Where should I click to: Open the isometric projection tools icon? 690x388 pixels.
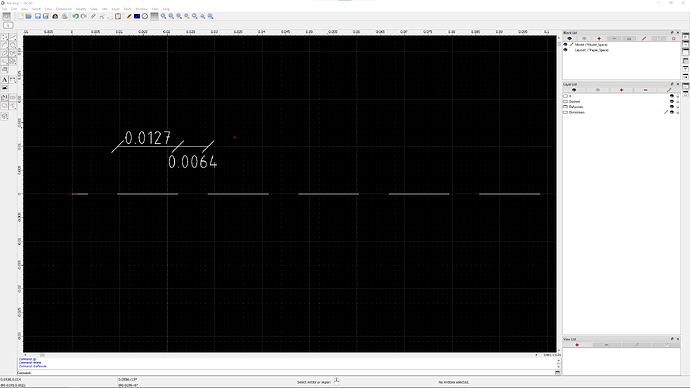click(4, 116)
